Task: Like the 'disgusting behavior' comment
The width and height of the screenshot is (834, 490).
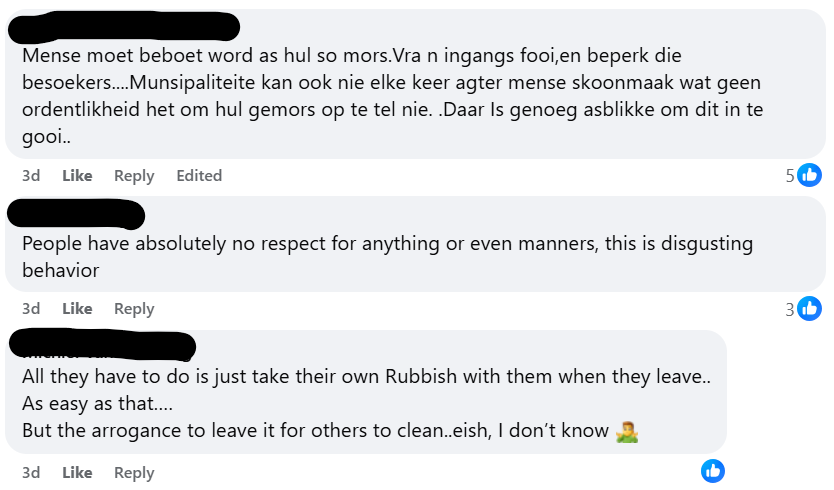Action: (x=77, y=309)
